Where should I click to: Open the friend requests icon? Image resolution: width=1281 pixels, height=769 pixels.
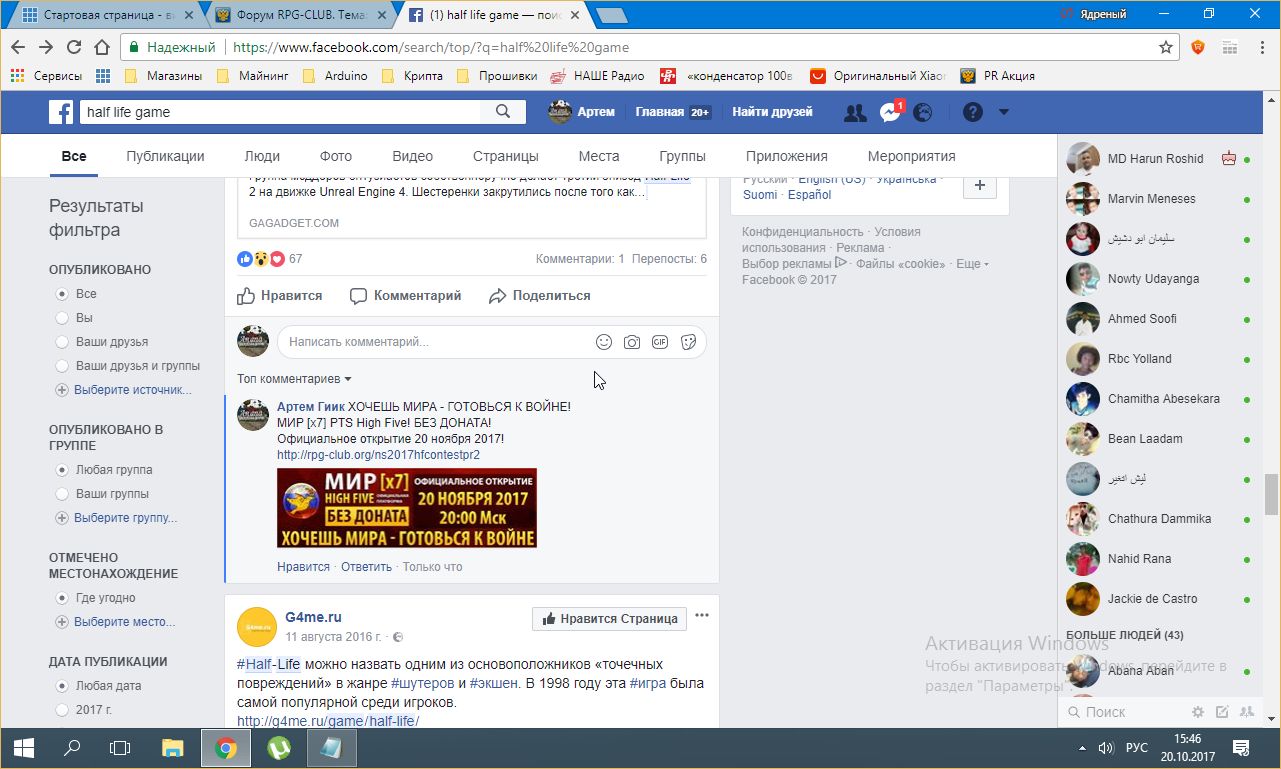855,113
